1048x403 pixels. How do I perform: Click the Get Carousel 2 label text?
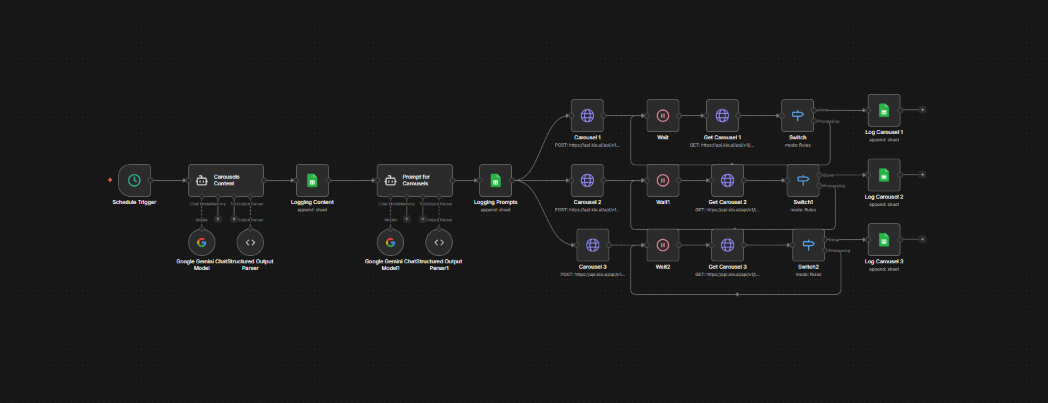point(728,202)
